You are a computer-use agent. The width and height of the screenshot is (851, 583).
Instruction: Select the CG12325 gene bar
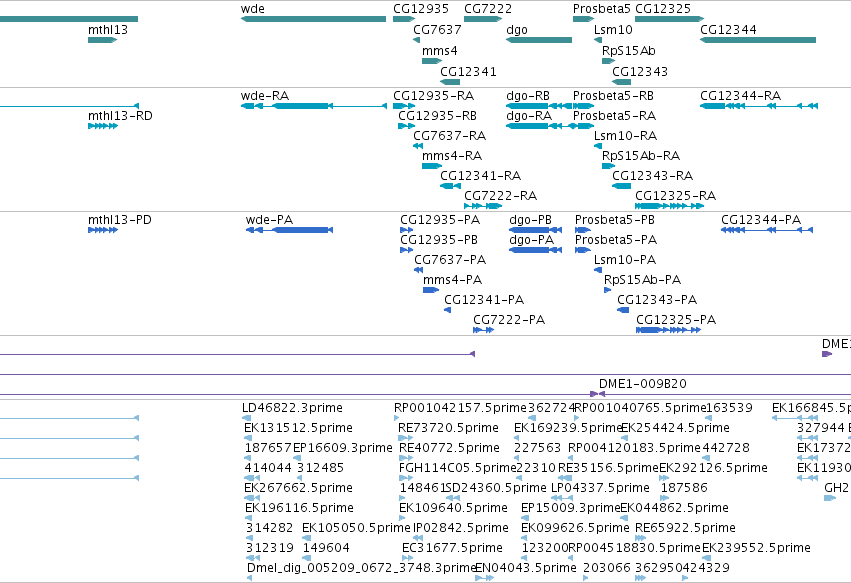click(x=669, y=19)
